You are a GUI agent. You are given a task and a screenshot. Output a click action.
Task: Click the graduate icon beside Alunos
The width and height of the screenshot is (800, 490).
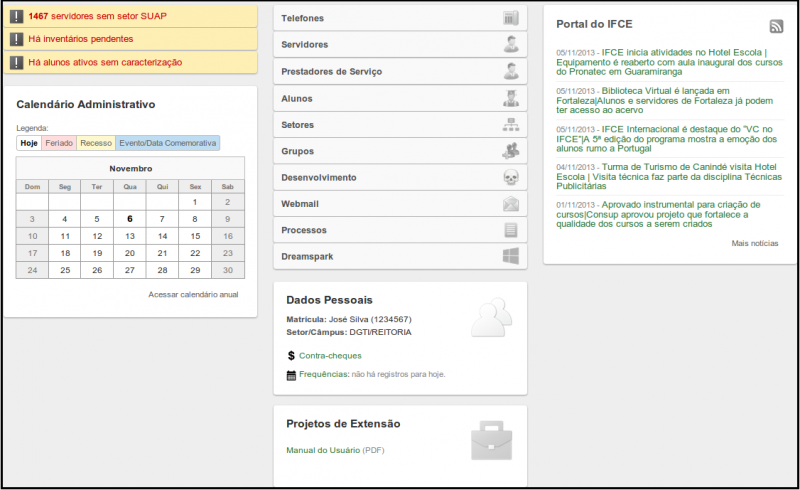(x=511, y=98)
